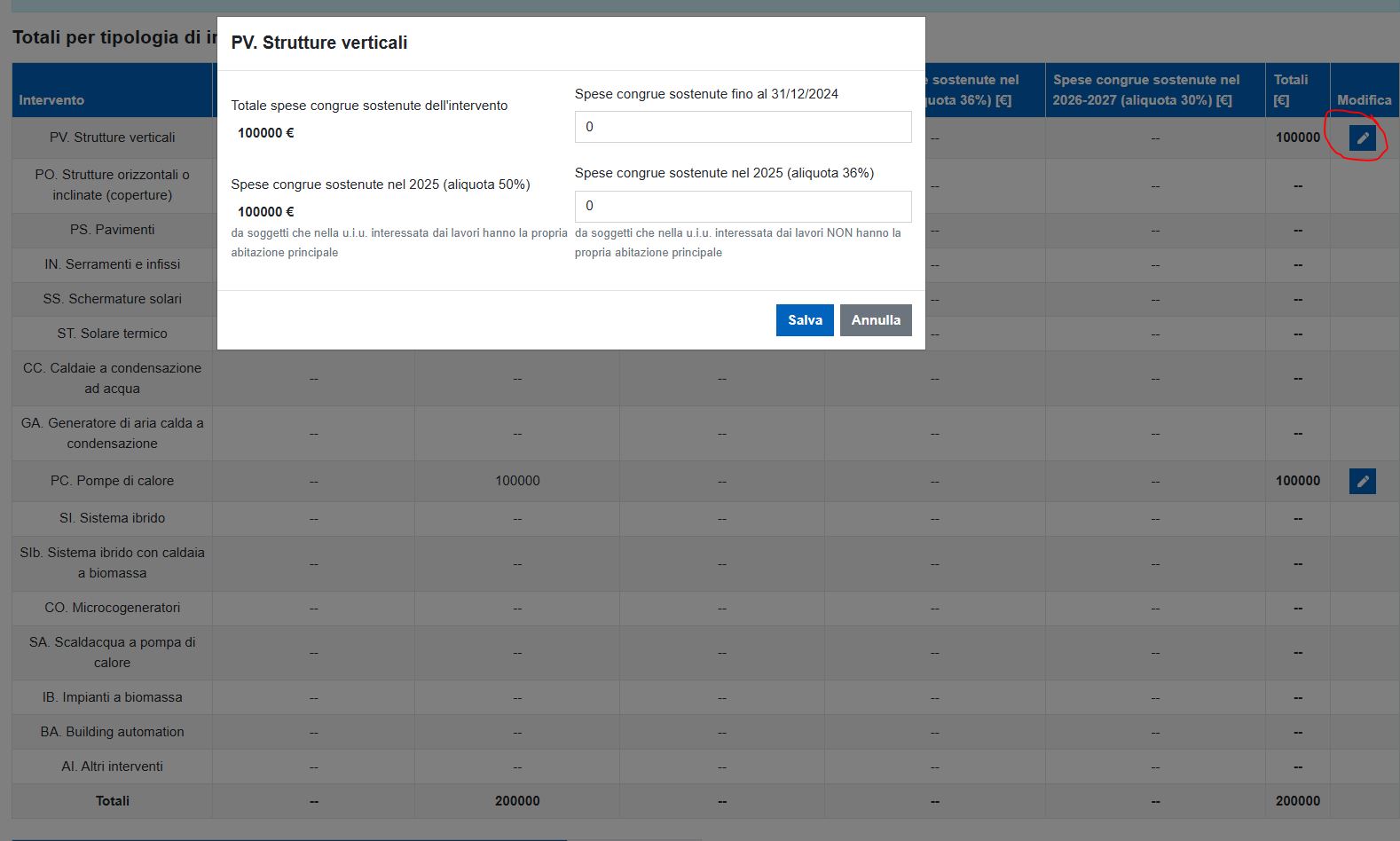The image size is (1400, 841).
Task: Select row label 'ST. Solare termico'
Action: coord(113,334)
